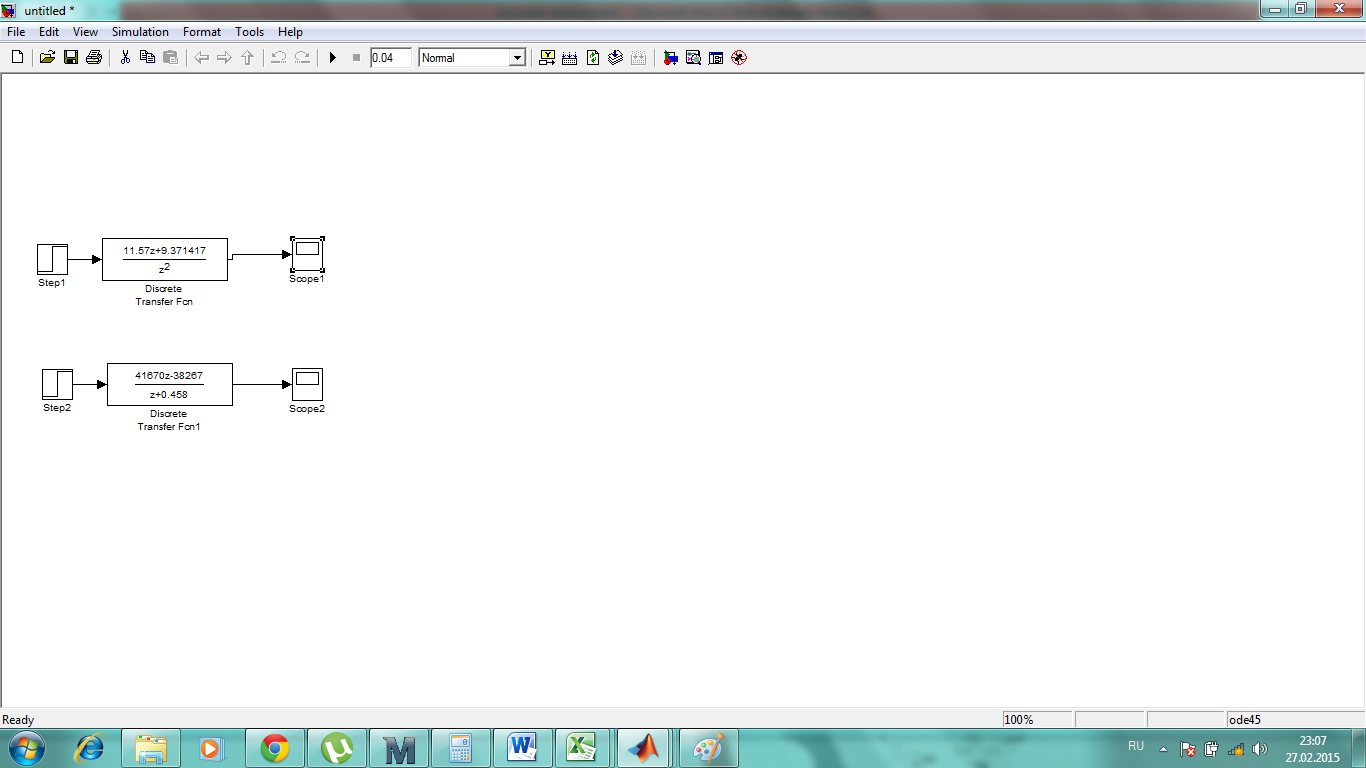Click the update diagram refresh icon
1366x768 pixels.
[x=593, y=58]
